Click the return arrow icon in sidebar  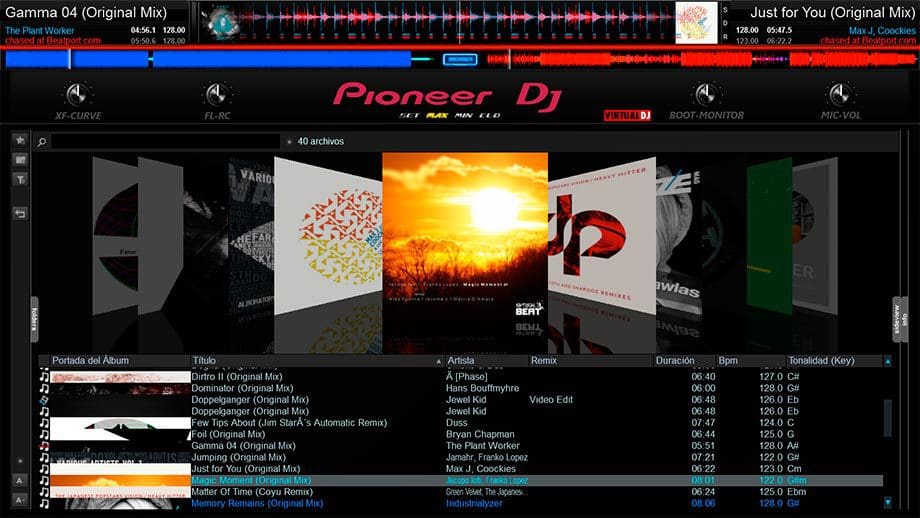pyautogui.click(x=20, y=214)
